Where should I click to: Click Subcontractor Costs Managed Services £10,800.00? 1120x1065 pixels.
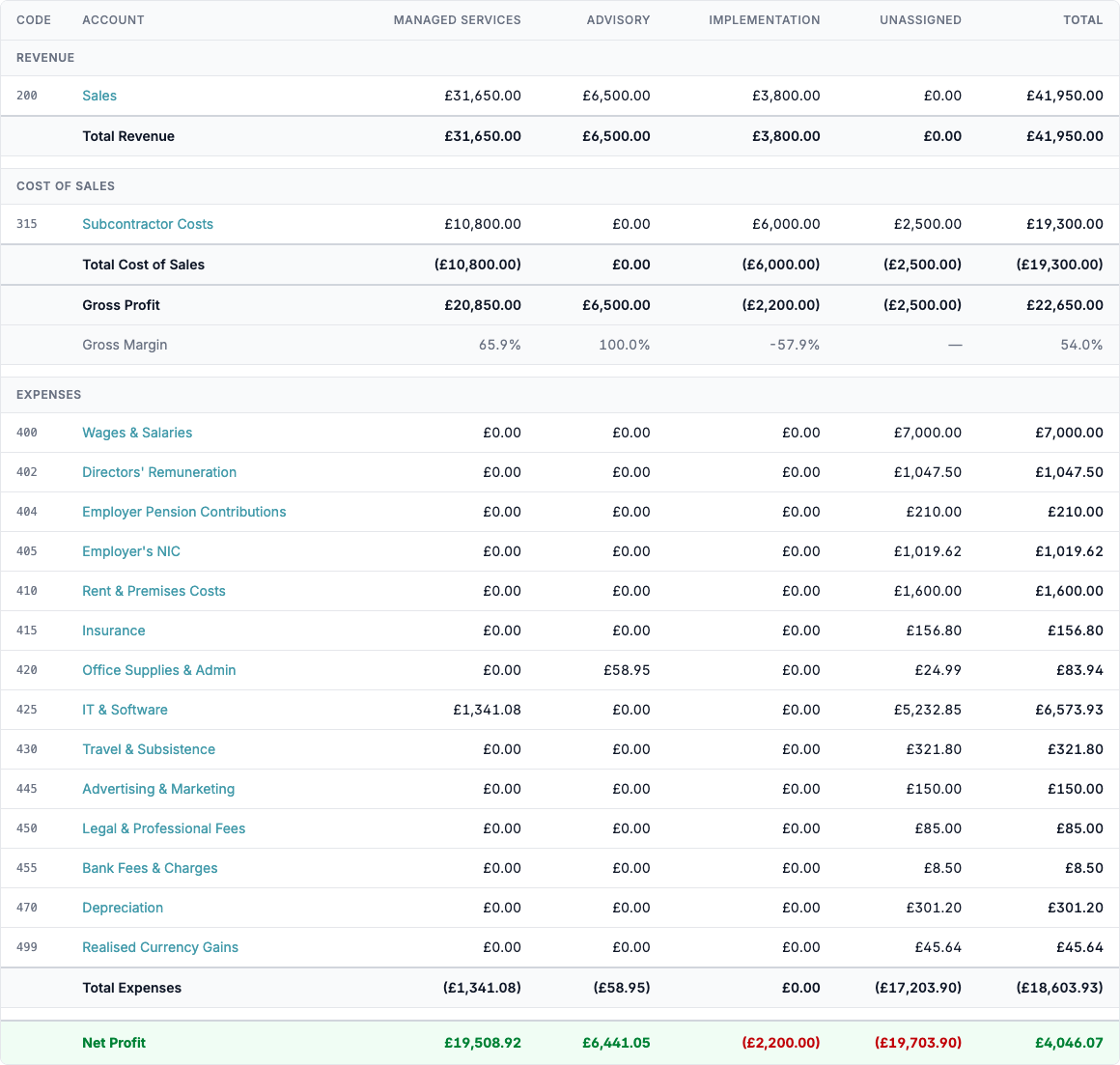[482, 224]
